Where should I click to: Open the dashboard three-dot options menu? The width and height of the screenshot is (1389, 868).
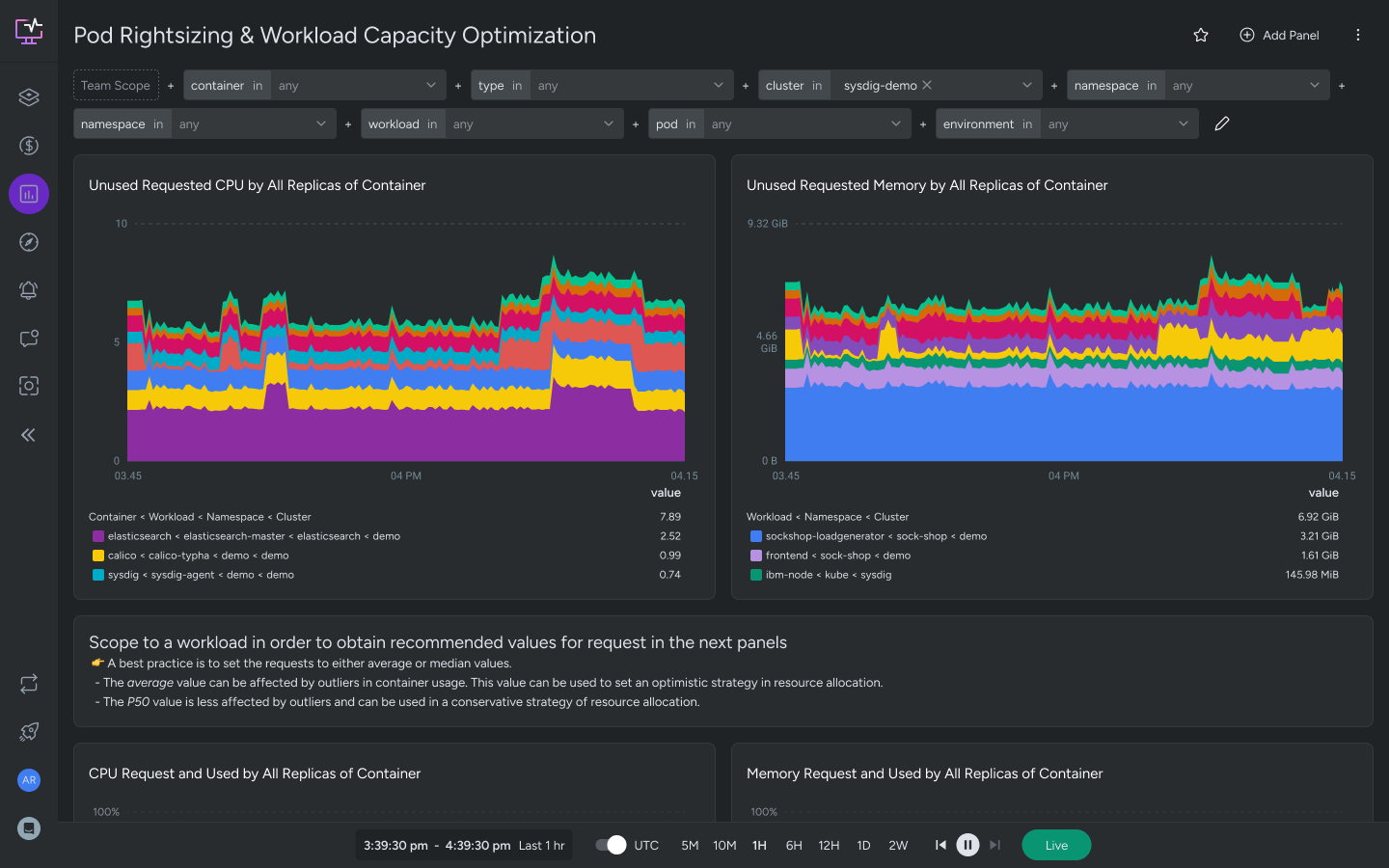[x=1358, y=35]
